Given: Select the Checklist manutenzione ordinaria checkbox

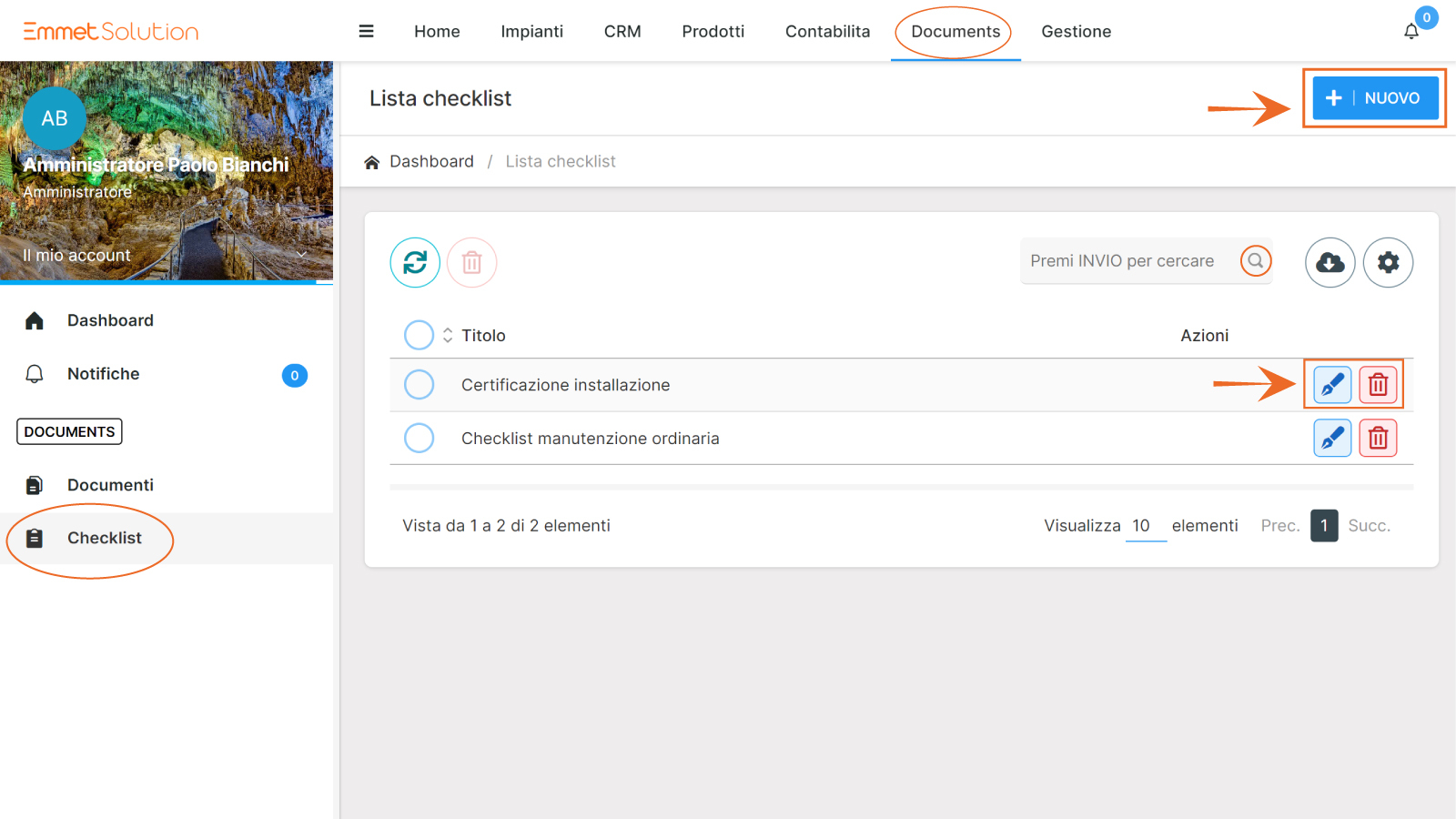Looking at the screenshot, I should tap(419, 439).
